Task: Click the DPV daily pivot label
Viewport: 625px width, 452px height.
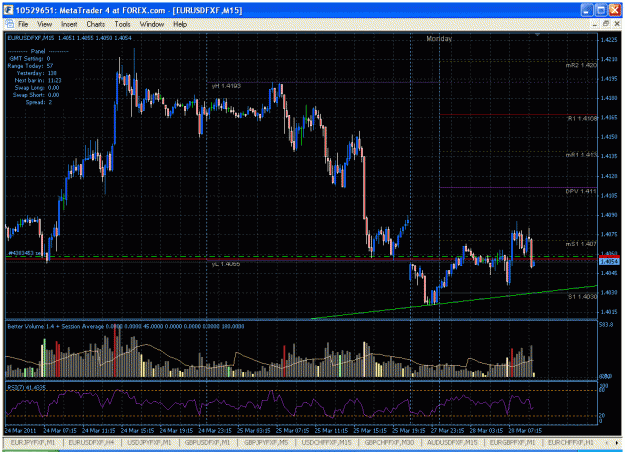Action: tap(581, 191)
